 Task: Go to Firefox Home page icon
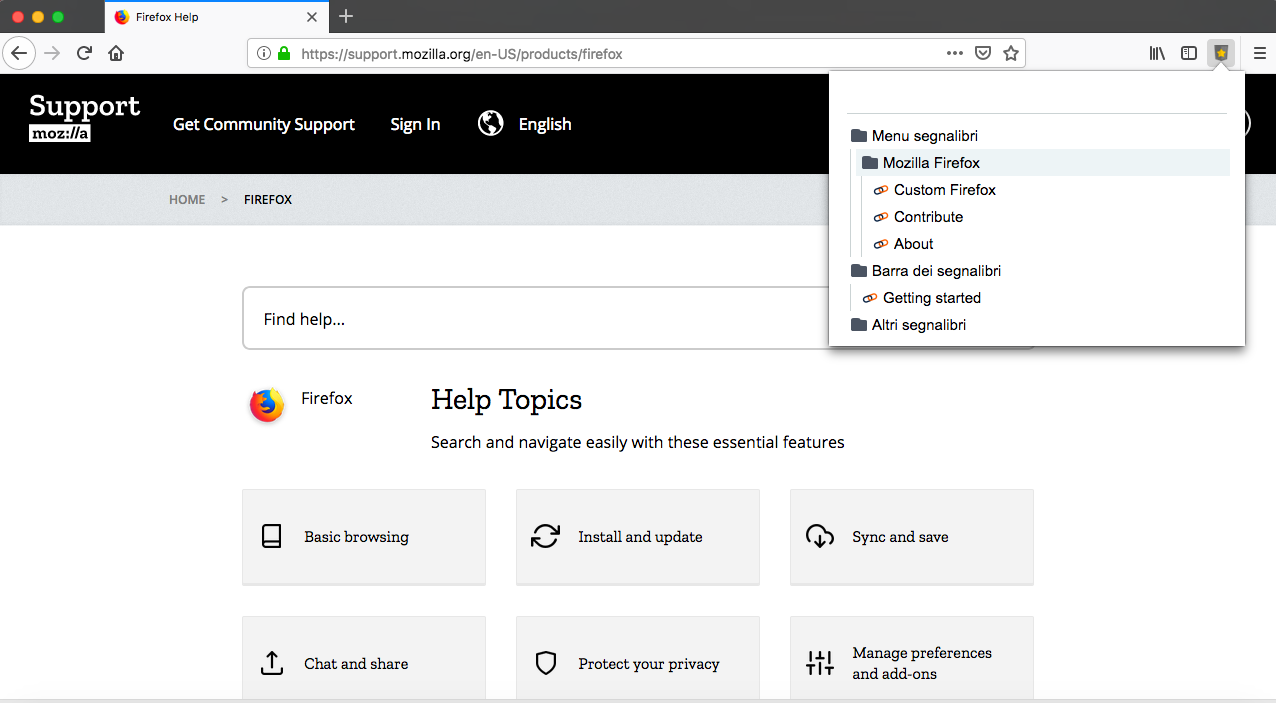pos(116,53)
